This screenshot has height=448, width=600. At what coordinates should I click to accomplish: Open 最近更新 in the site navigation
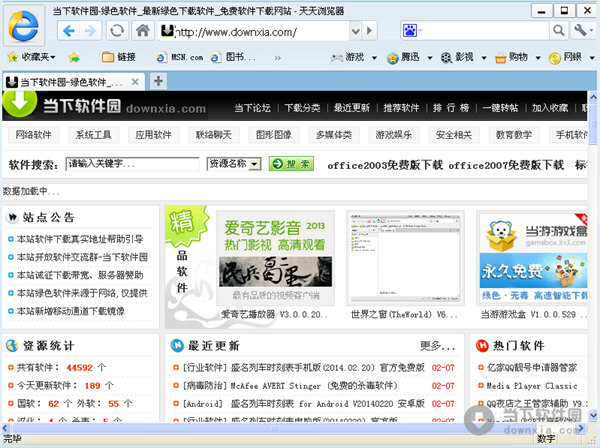(x=352, y=108)
